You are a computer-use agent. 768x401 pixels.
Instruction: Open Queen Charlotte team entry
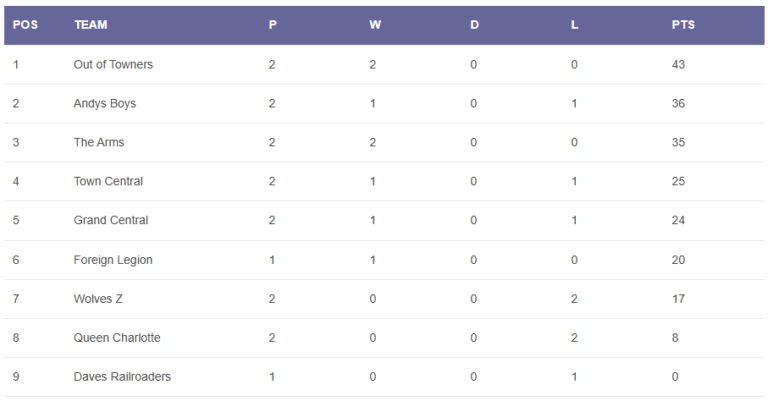117,338
